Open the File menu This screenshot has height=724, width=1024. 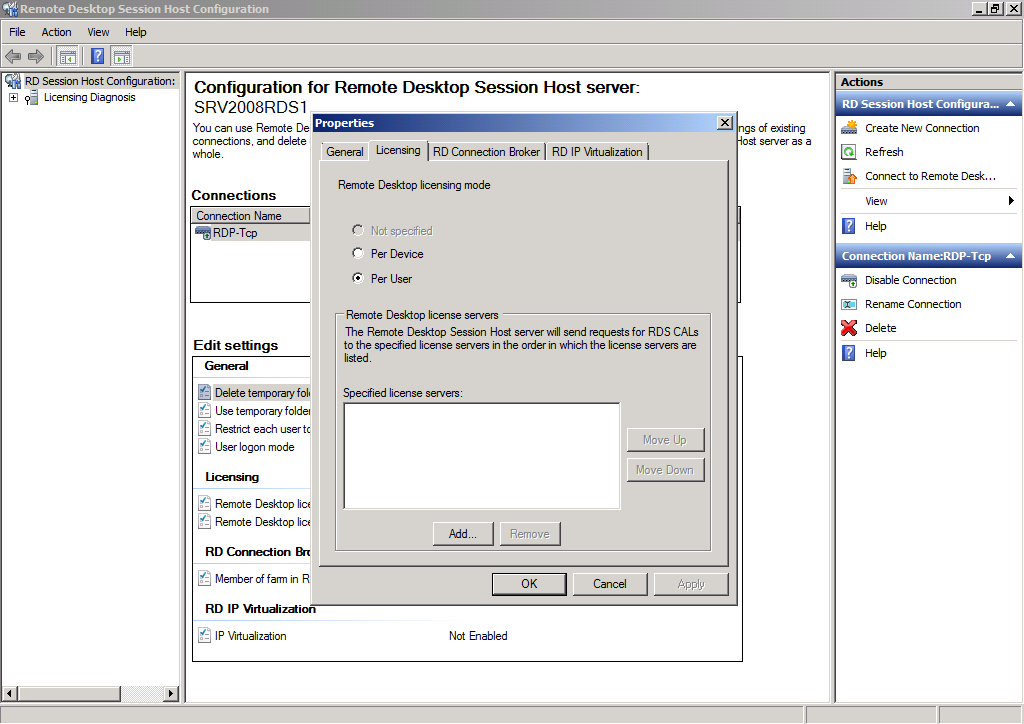(x=17, y=32)
